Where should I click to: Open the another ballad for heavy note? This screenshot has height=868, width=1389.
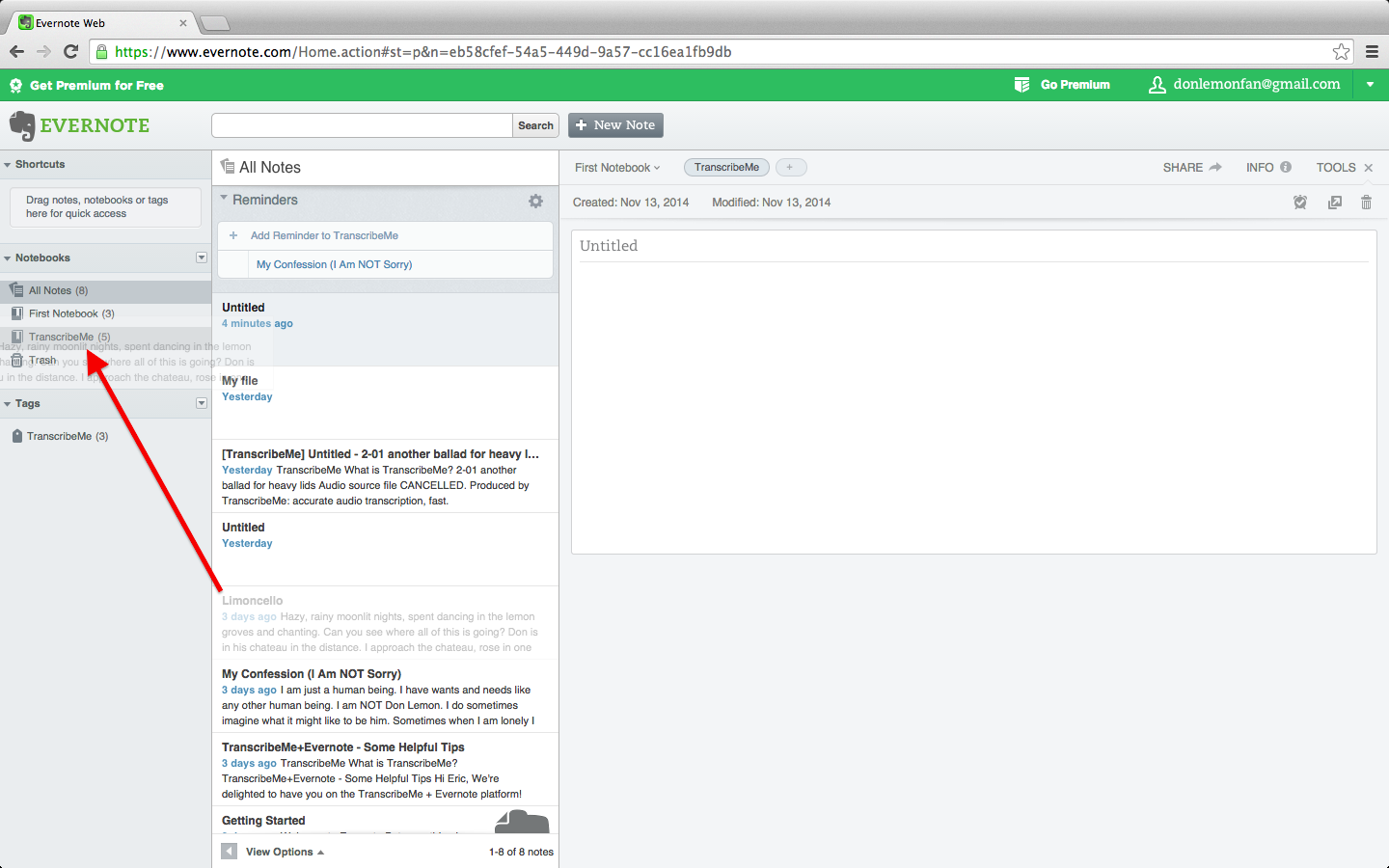pos(385,476)
